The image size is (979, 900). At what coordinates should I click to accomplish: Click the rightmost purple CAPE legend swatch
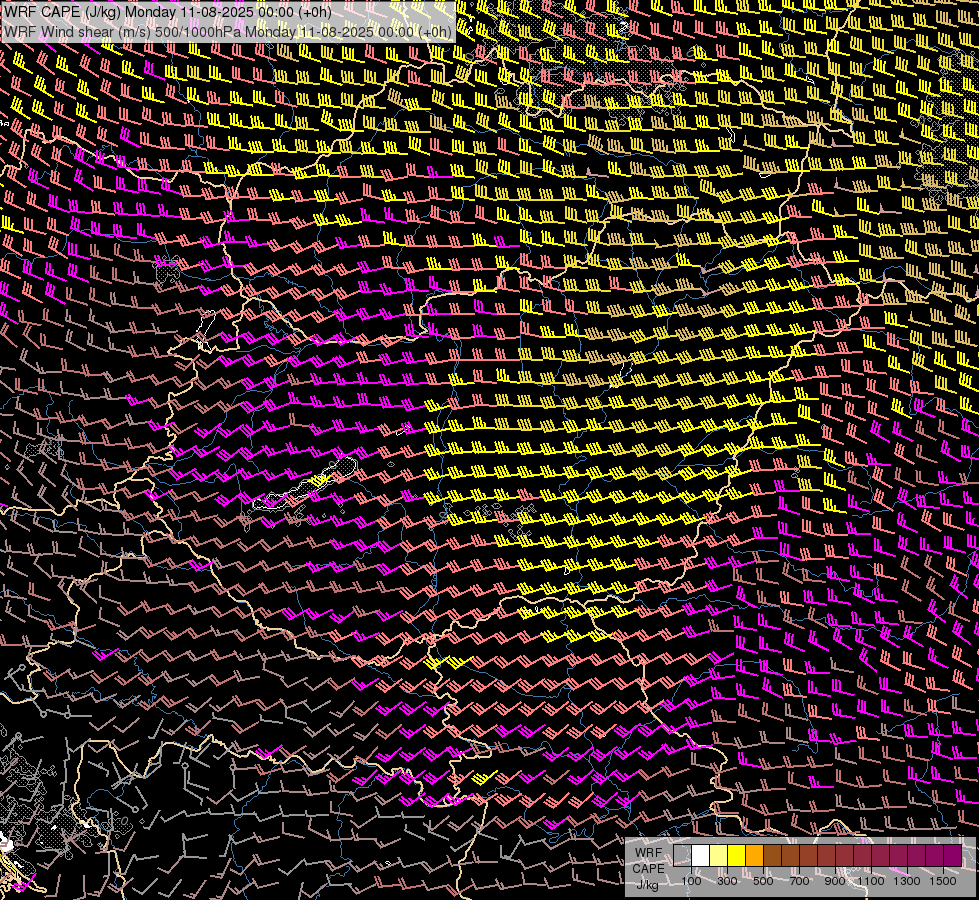(x=953, y=855)
